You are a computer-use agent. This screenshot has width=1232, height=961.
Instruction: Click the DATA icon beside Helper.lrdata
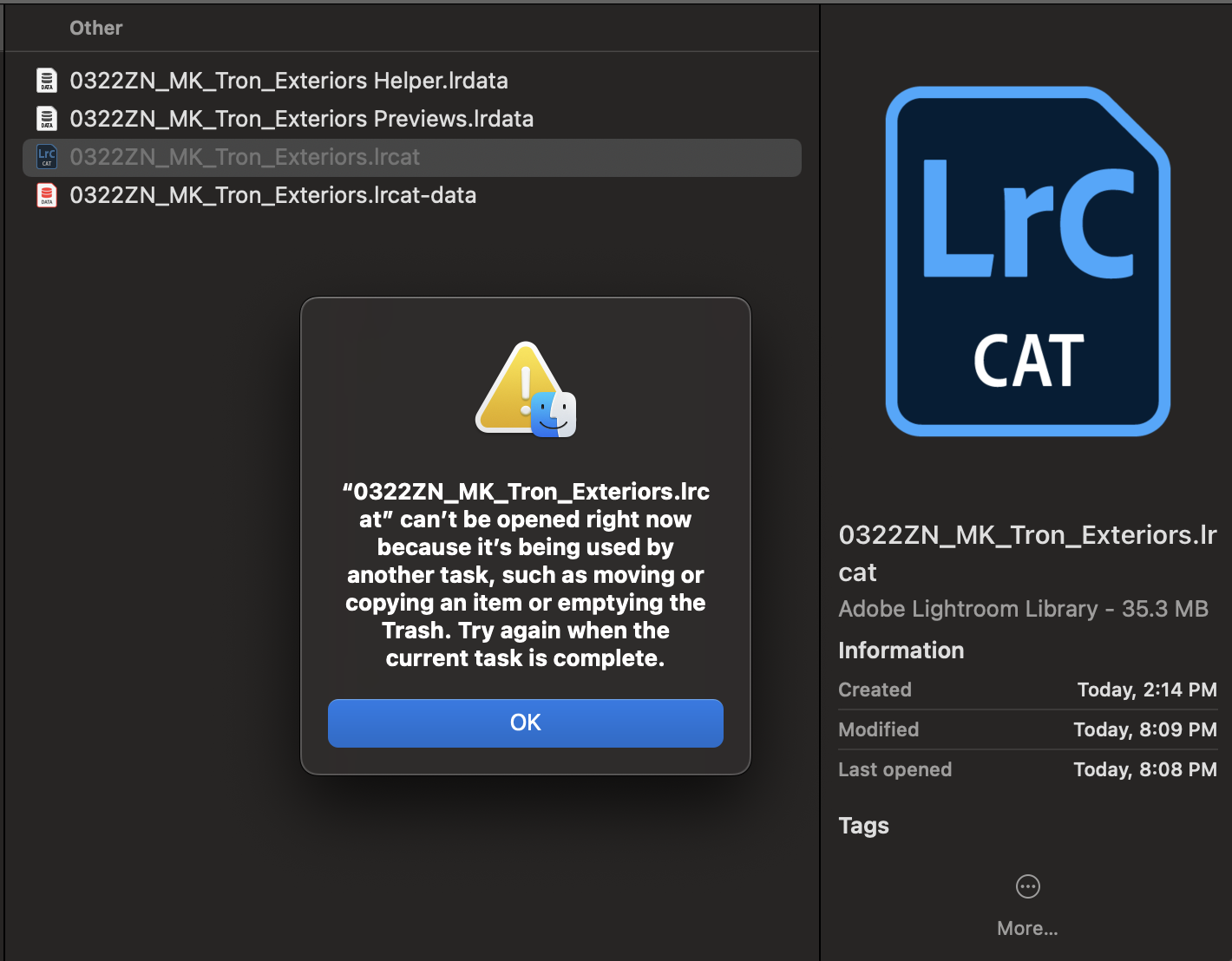tap(47, 80)
